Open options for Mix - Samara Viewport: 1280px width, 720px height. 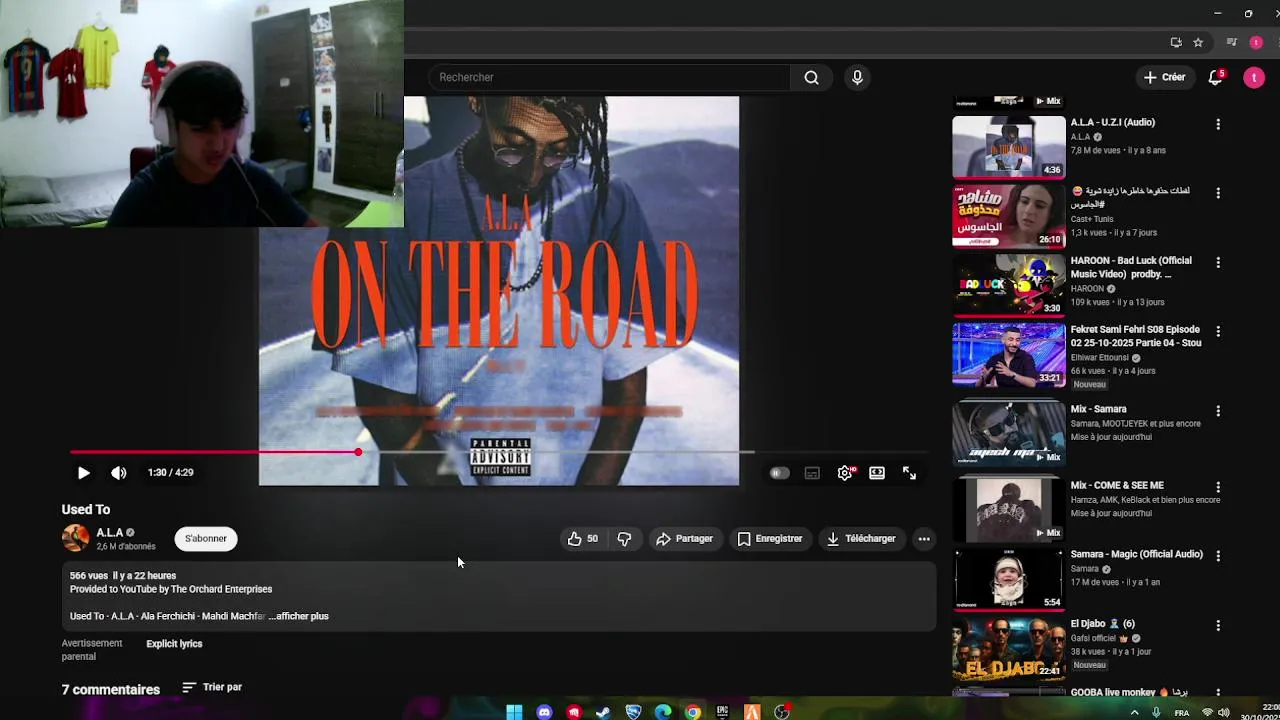click(1218, 411)
